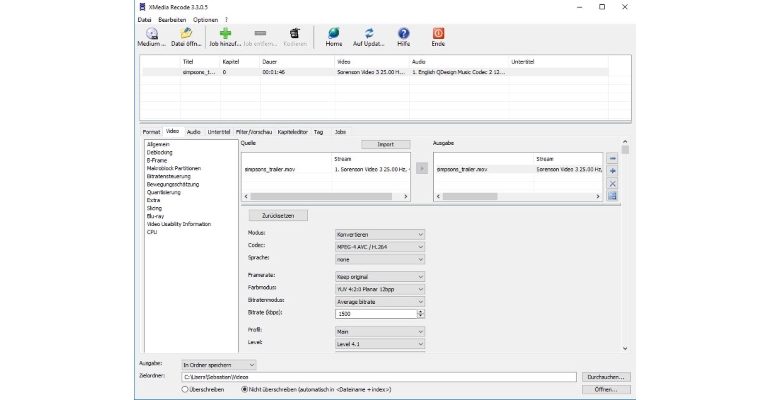
Task: Click the Zurücksetzen button
Action: [278, 215]
